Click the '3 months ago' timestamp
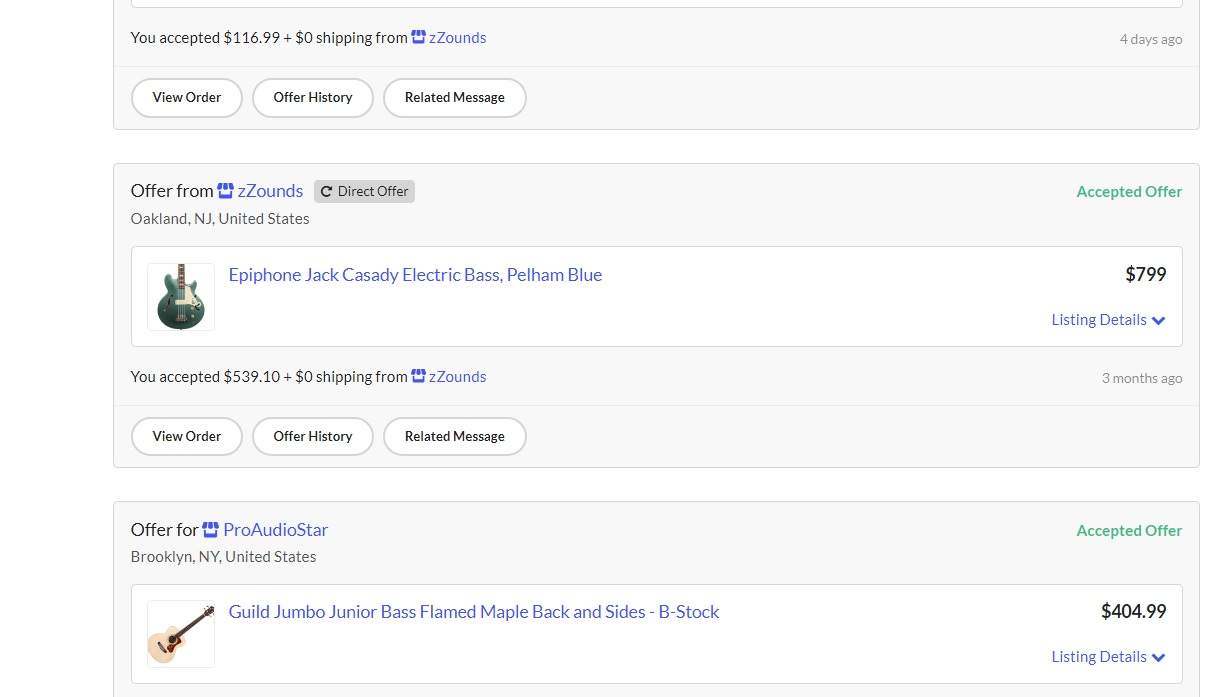This screenshot has width=1206, height=697. pos(1142,378)
